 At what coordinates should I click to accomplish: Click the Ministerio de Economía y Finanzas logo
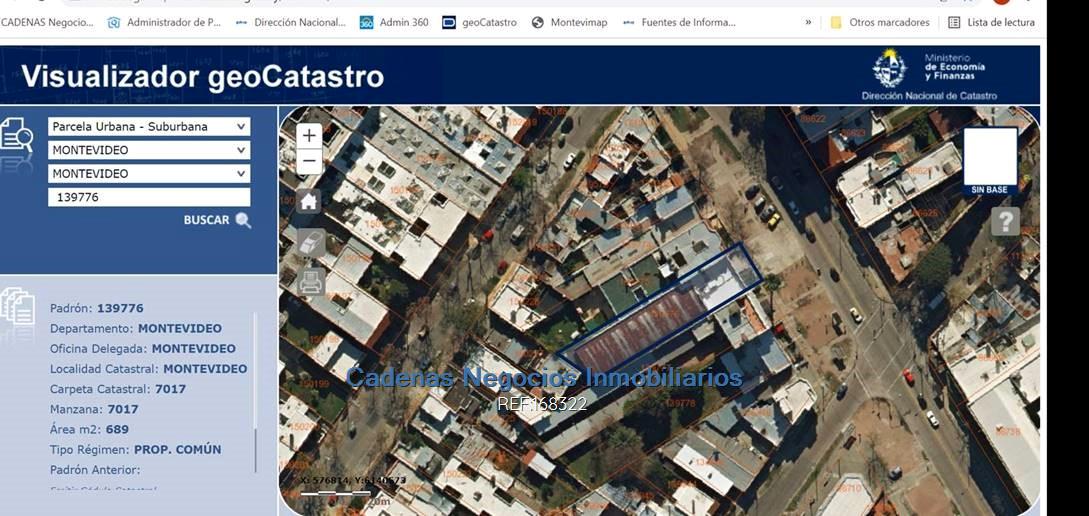click(x=929, y=75)
